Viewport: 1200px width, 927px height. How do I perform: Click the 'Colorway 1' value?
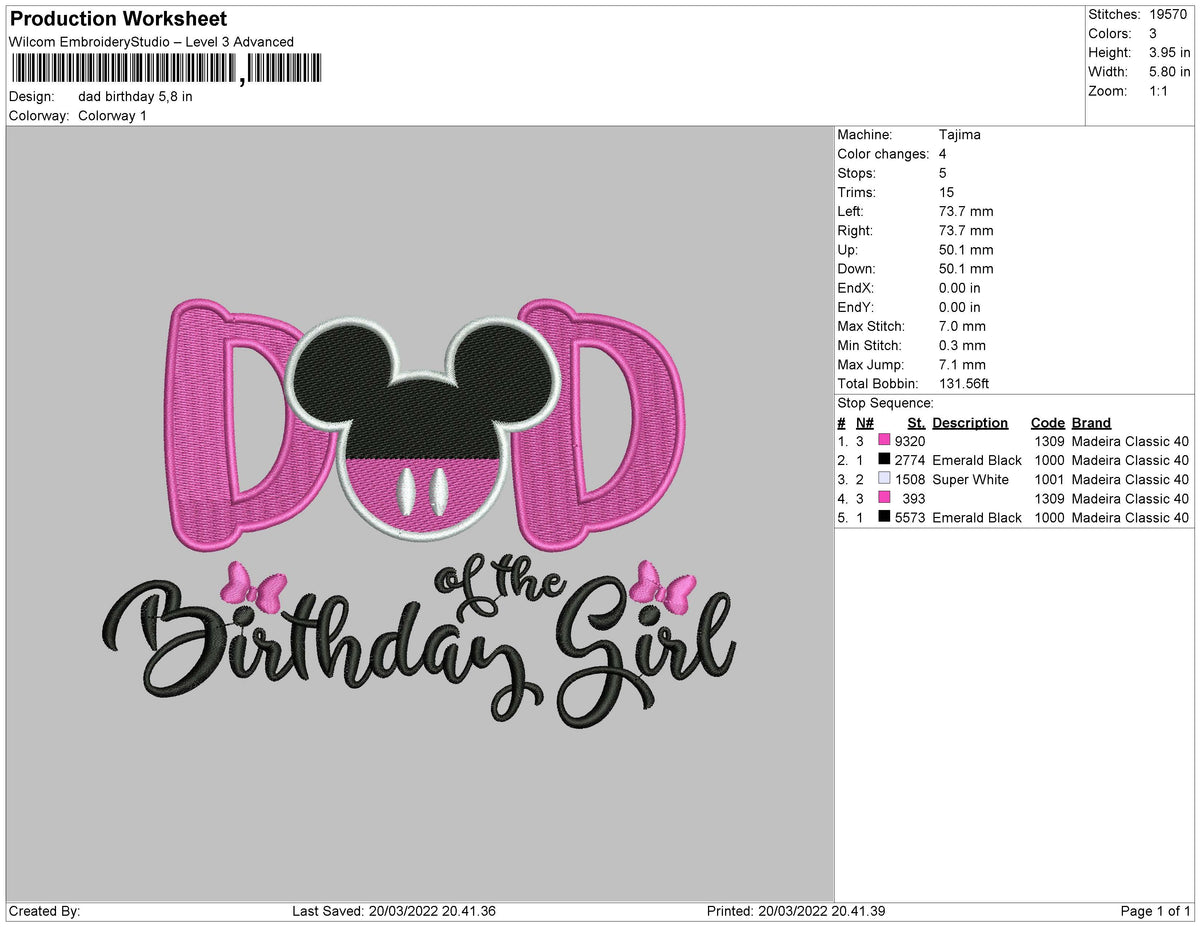point(112,116)
